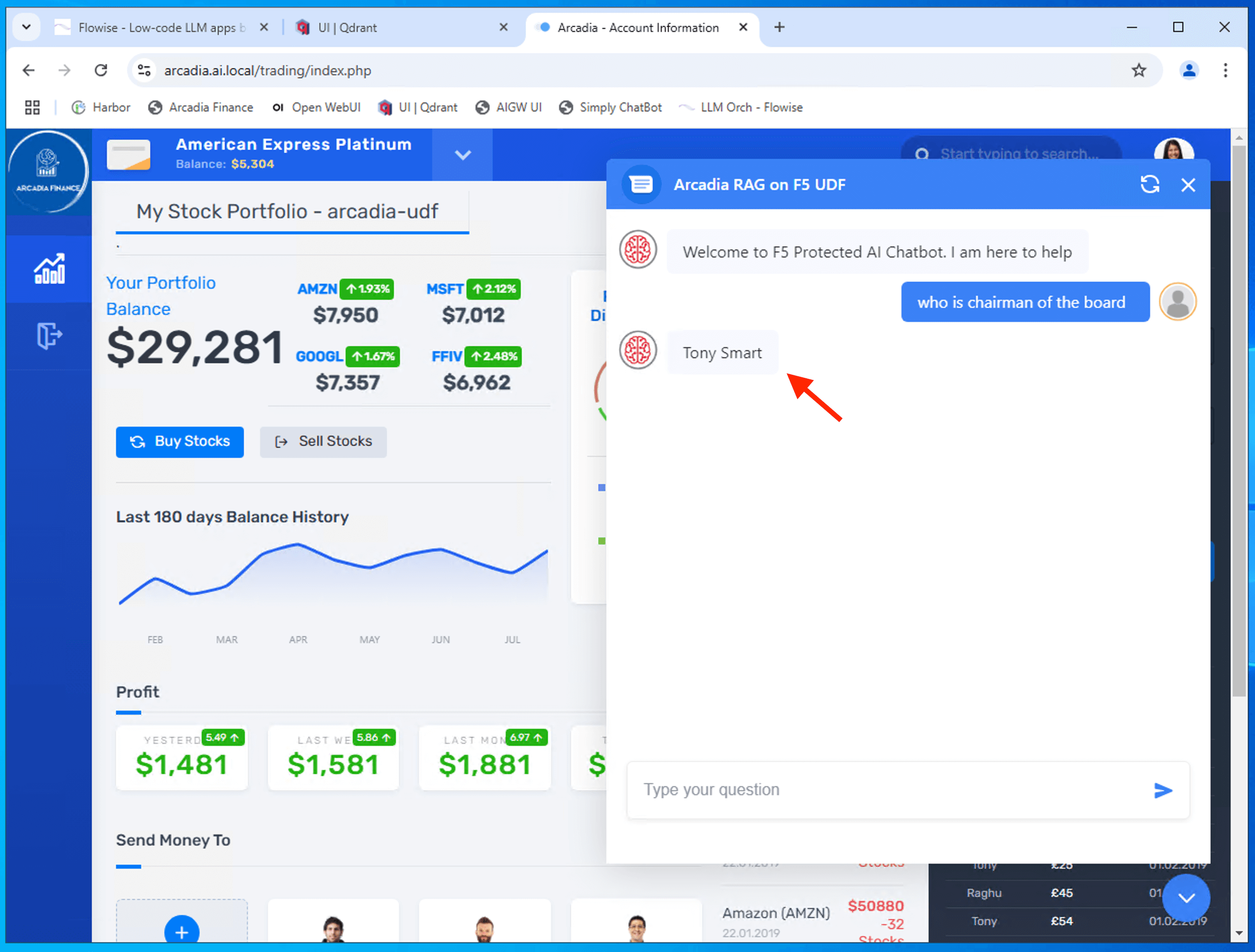Click the Sell Stocks button

(323, 441)
